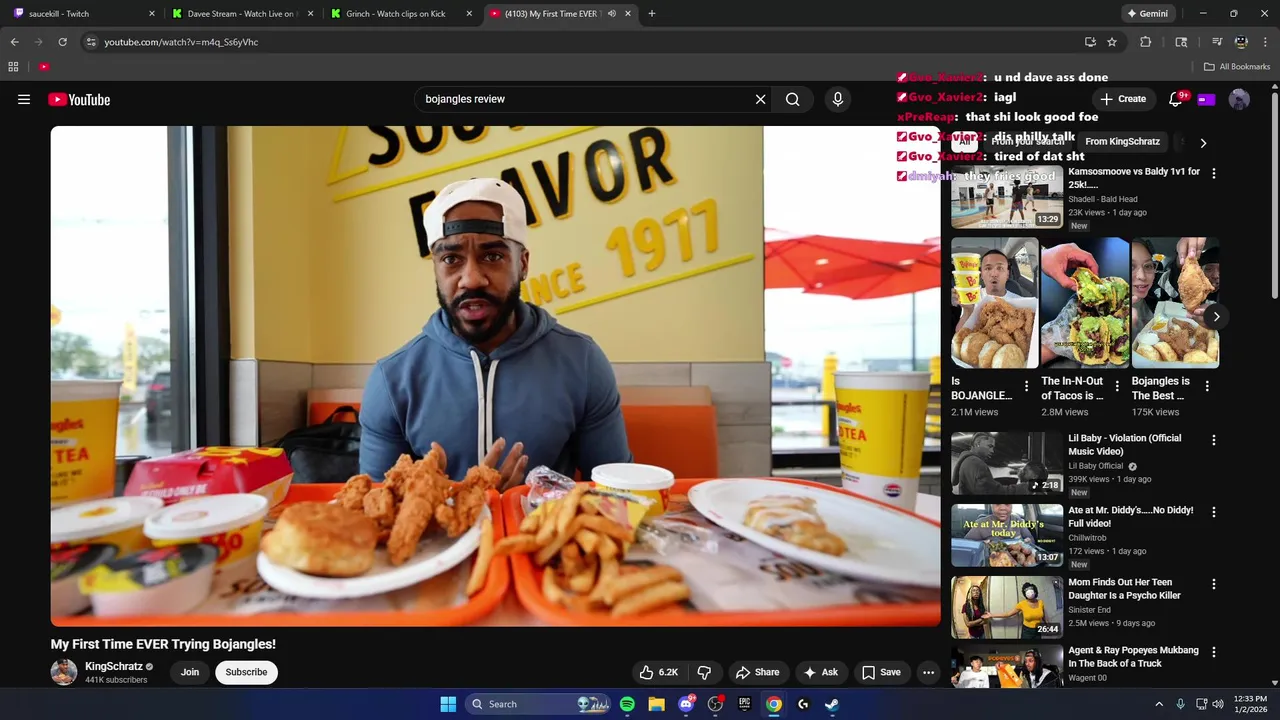This screenshot has height=720, width=1280.
Task: Open a new browser tab
Action: (652, 14)
